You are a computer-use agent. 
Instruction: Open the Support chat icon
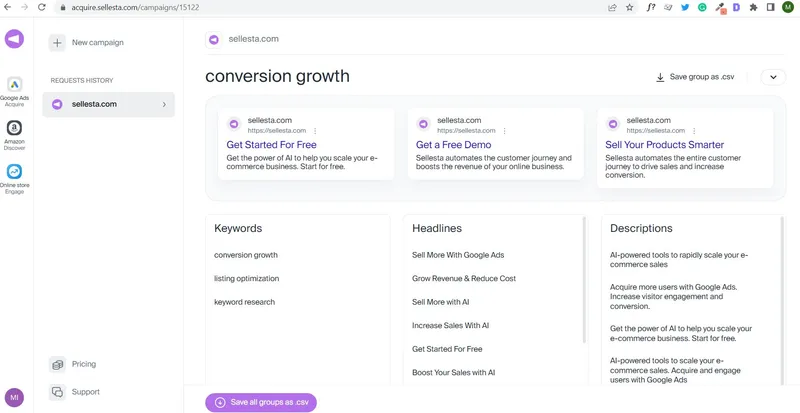58,392
